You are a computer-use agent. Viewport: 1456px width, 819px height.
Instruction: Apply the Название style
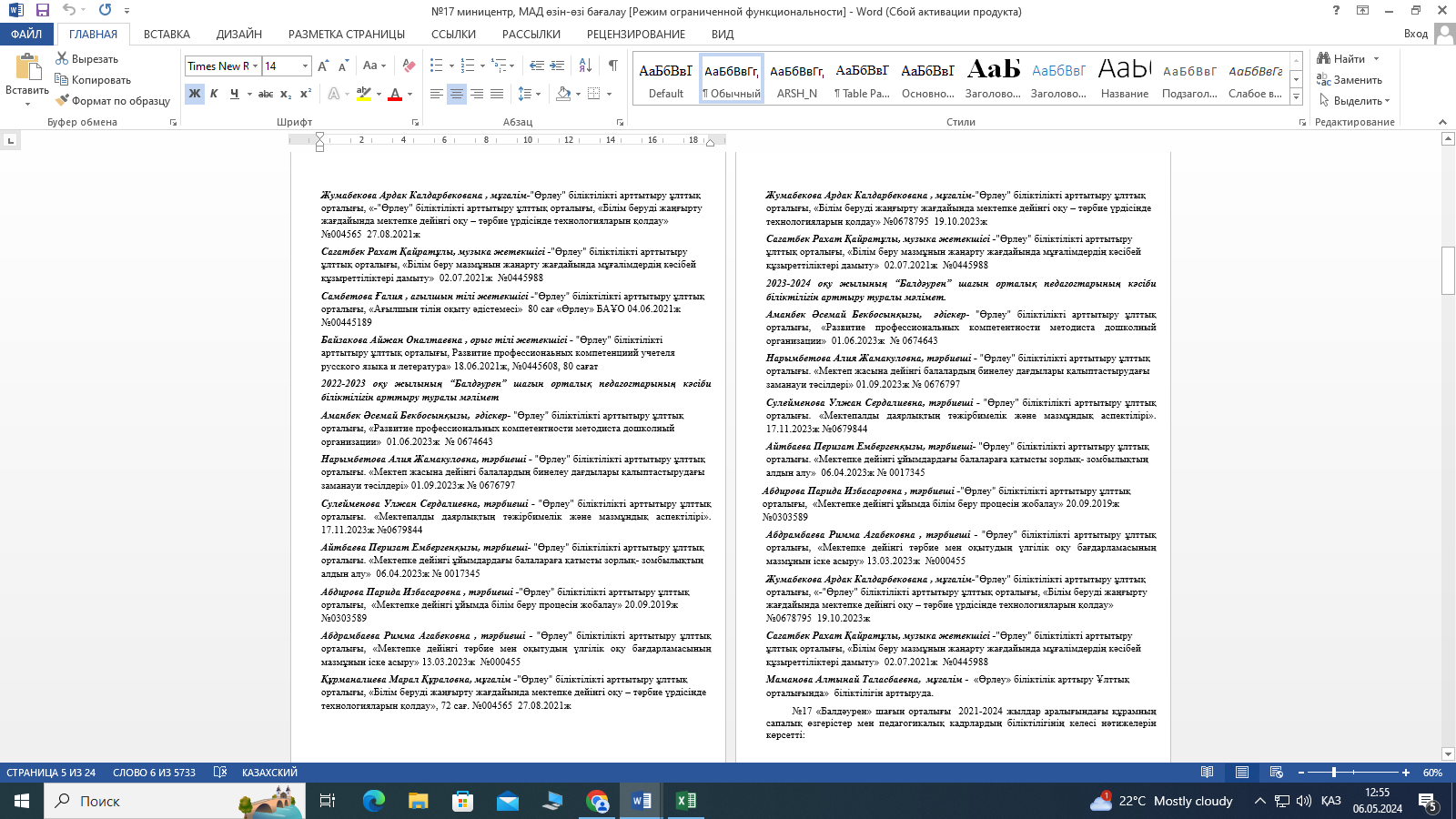pyautogui.click(x=1124, y=79)
